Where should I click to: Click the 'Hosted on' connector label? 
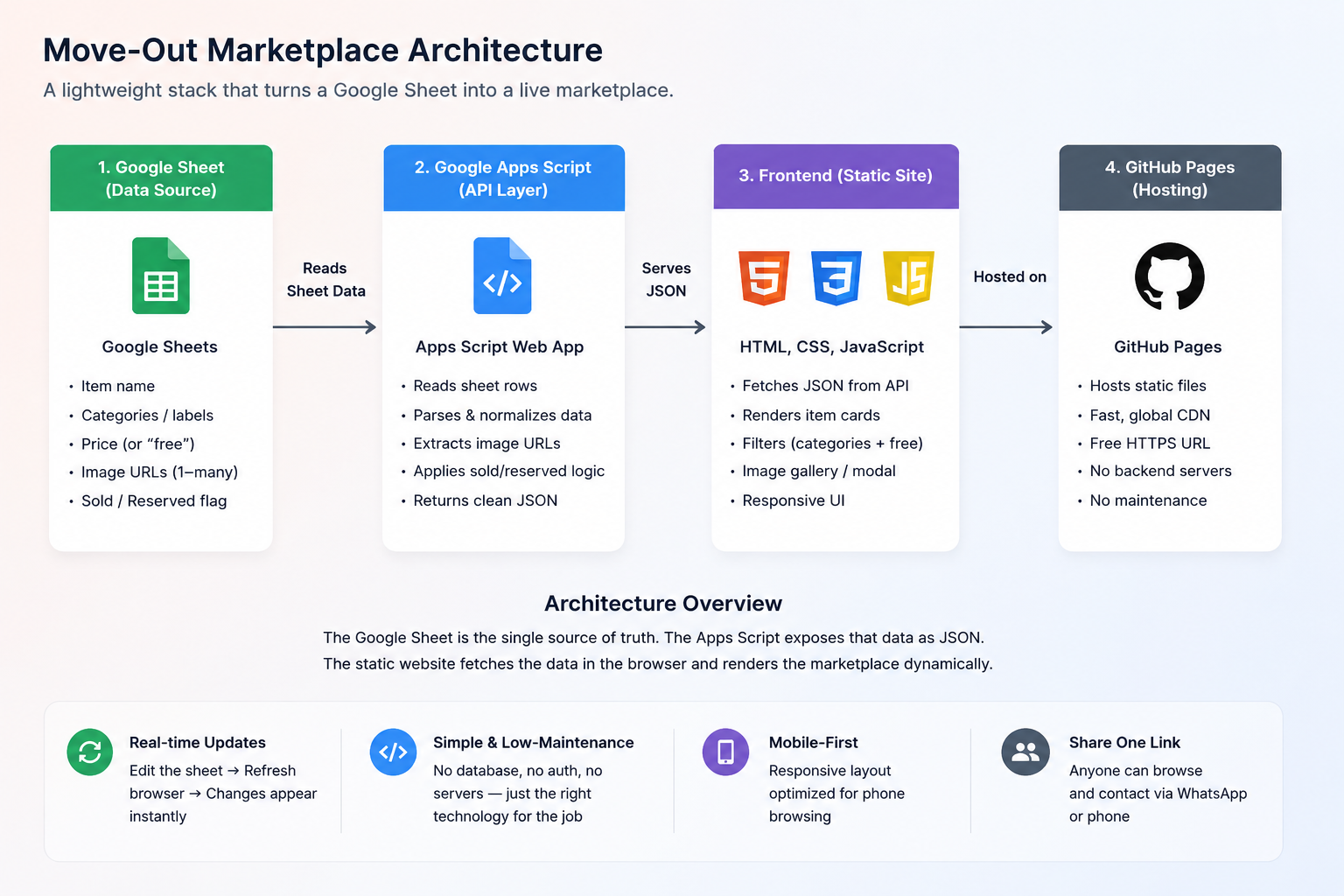(x=1010, y=276)
